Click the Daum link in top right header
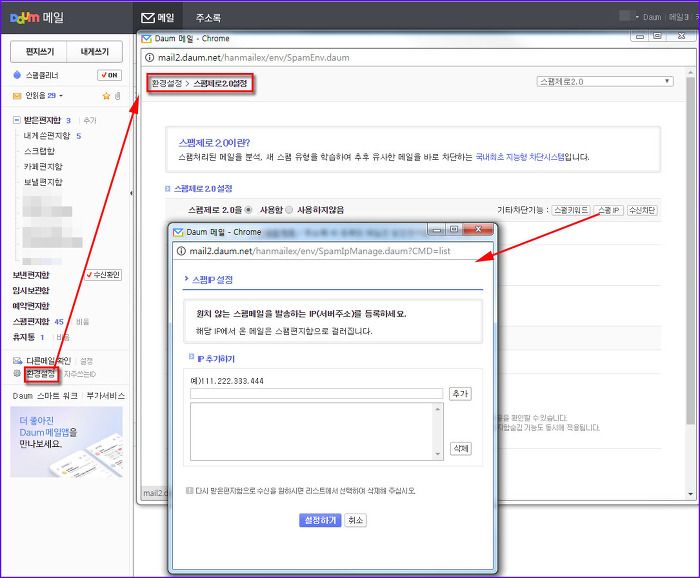This screenshot has width=700, height=578. pyautogui.click(x=652, y=17)
